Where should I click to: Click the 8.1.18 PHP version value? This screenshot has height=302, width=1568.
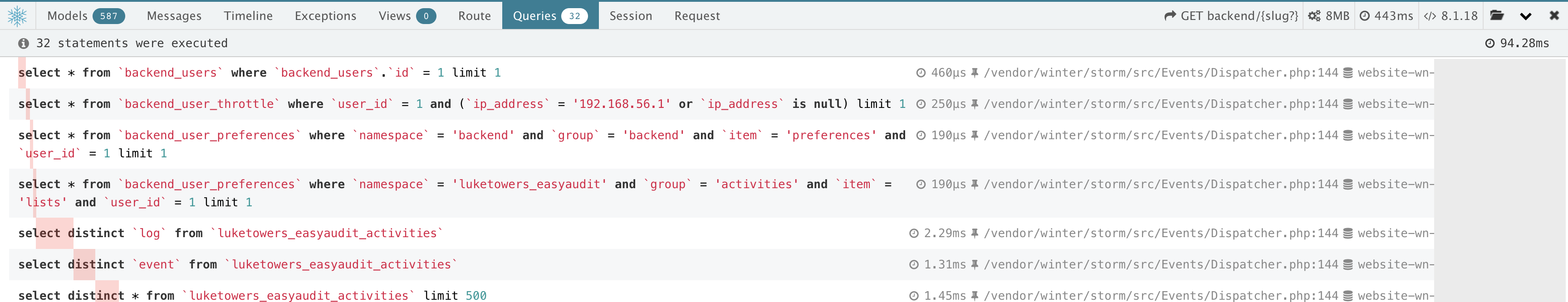click(1459, 16)
